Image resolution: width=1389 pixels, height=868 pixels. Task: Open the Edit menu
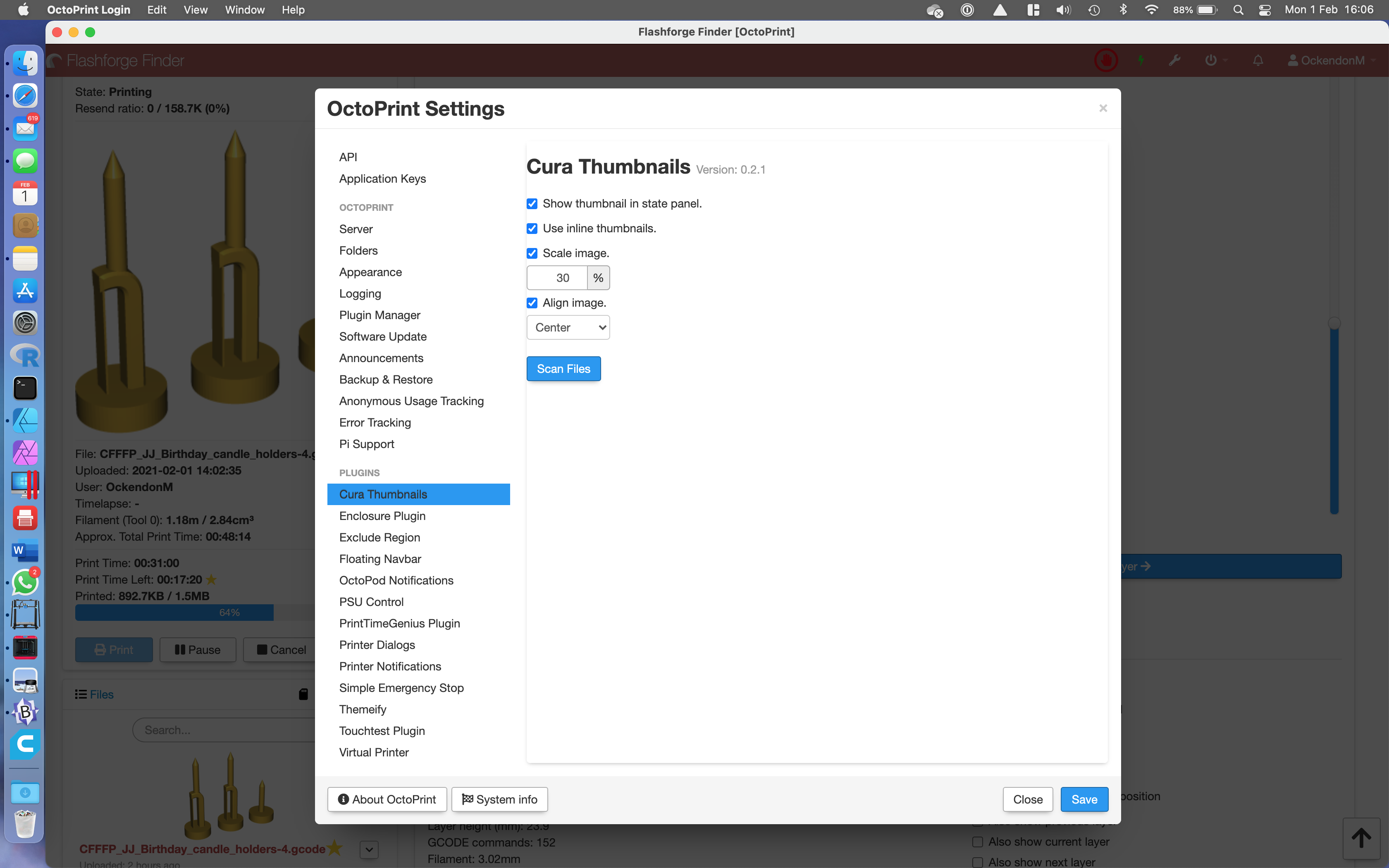pyautogui.click(x=157, y=10)
